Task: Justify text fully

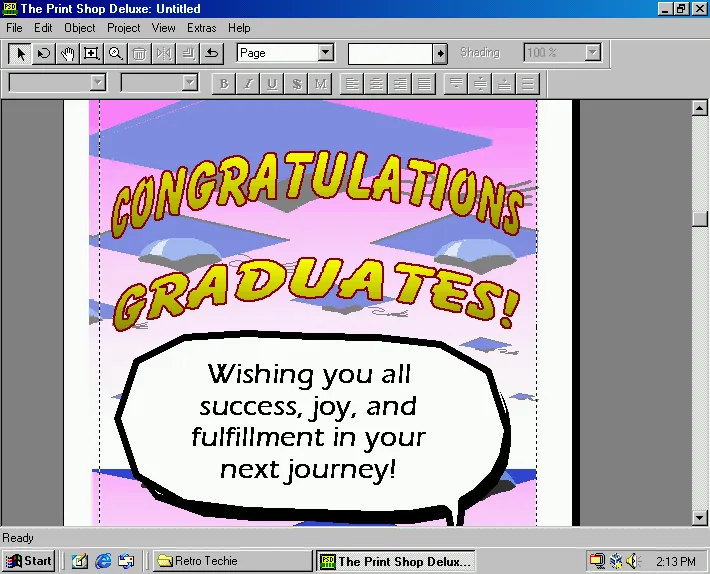Action: 424,84
